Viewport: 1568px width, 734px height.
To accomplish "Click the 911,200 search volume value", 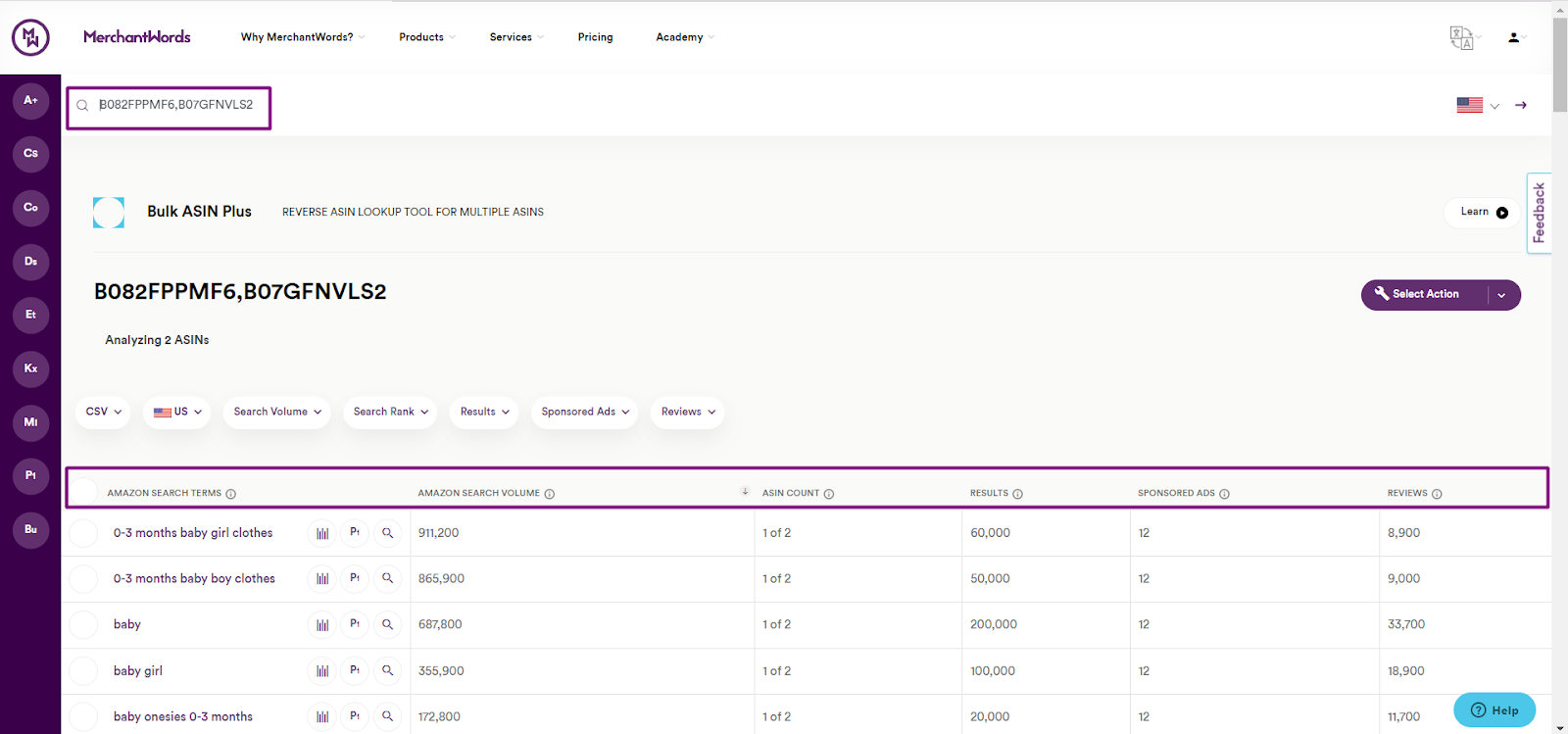I will pyautogui.click(x=438, y=533).
